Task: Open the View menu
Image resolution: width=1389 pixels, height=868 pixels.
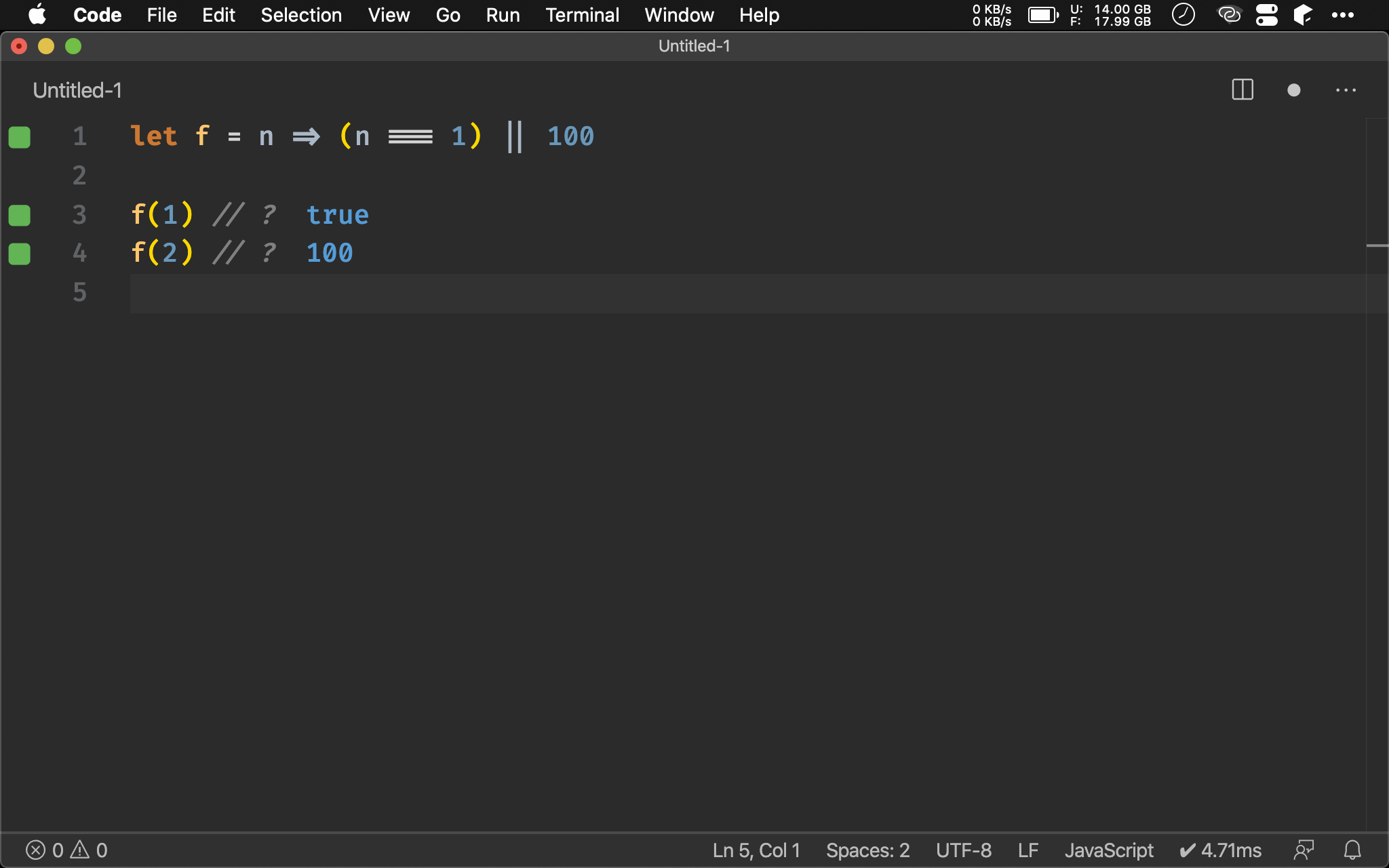Action: point(389,15)
